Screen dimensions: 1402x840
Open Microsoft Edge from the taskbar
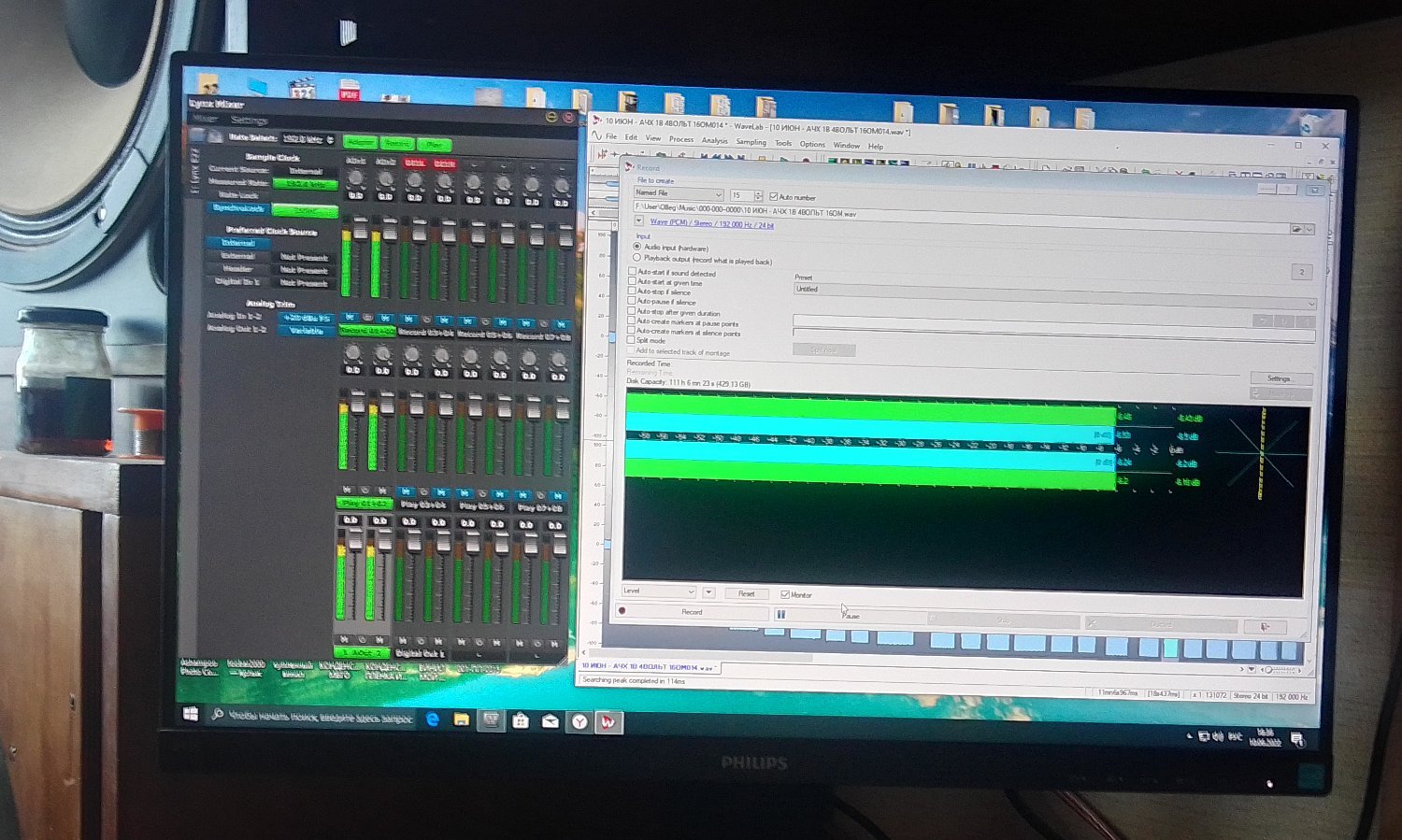433,719
